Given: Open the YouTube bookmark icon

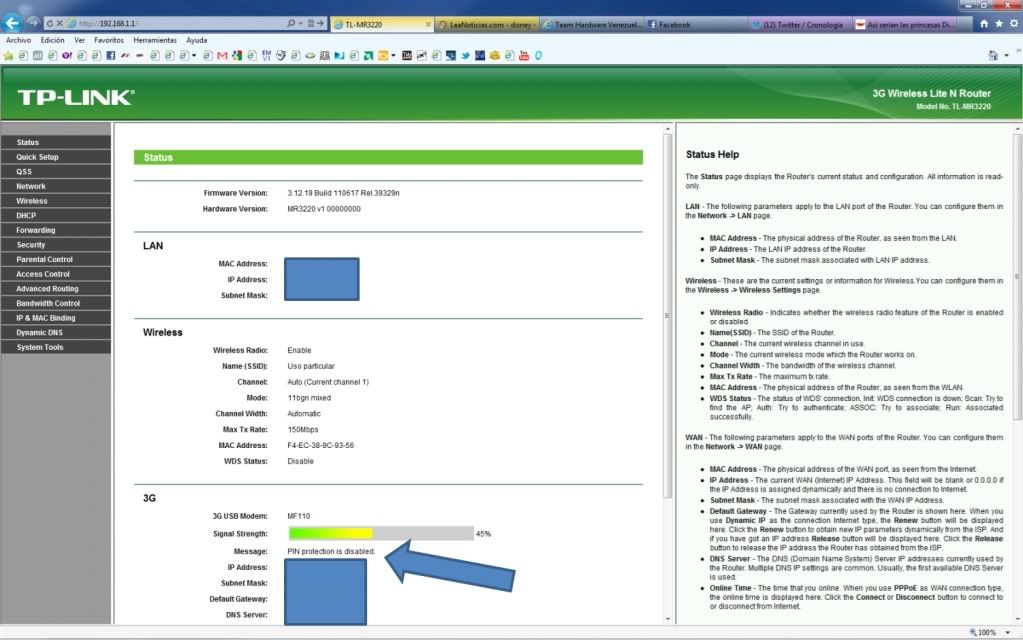Looking at the screenshot, I should click(524, 55).
